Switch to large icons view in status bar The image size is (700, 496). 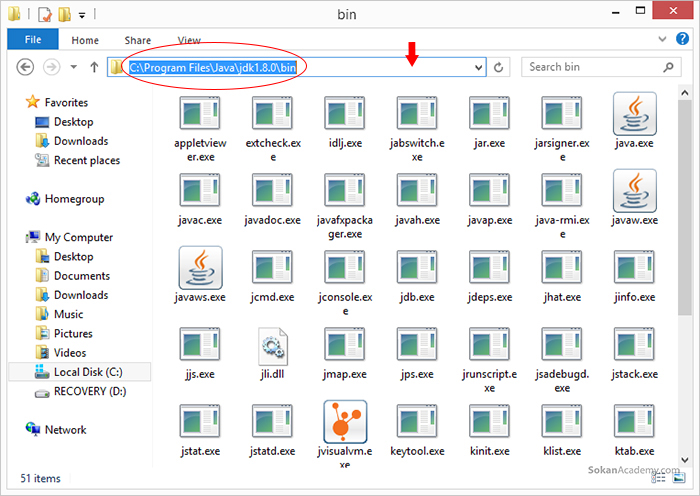(679, 478)
